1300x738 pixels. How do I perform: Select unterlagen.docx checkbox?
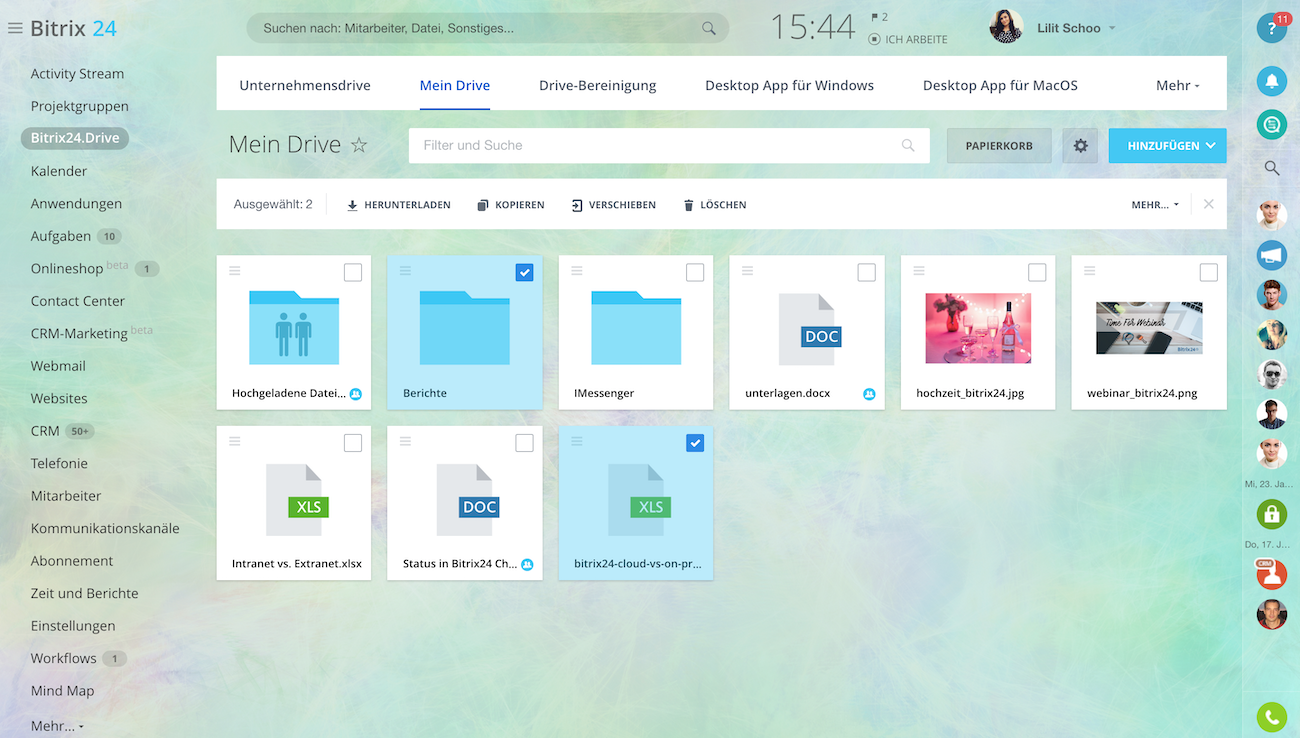pos(866,272)
